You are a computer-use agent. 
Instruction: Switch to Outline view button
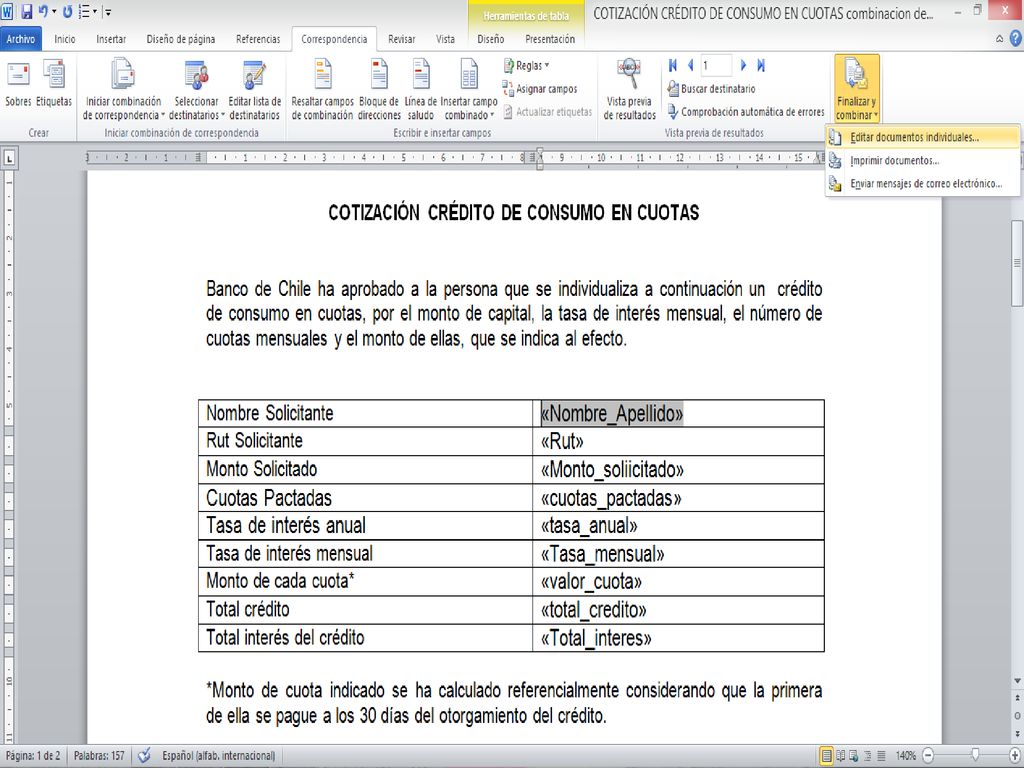pyautogui.click(x=868, y=756)
